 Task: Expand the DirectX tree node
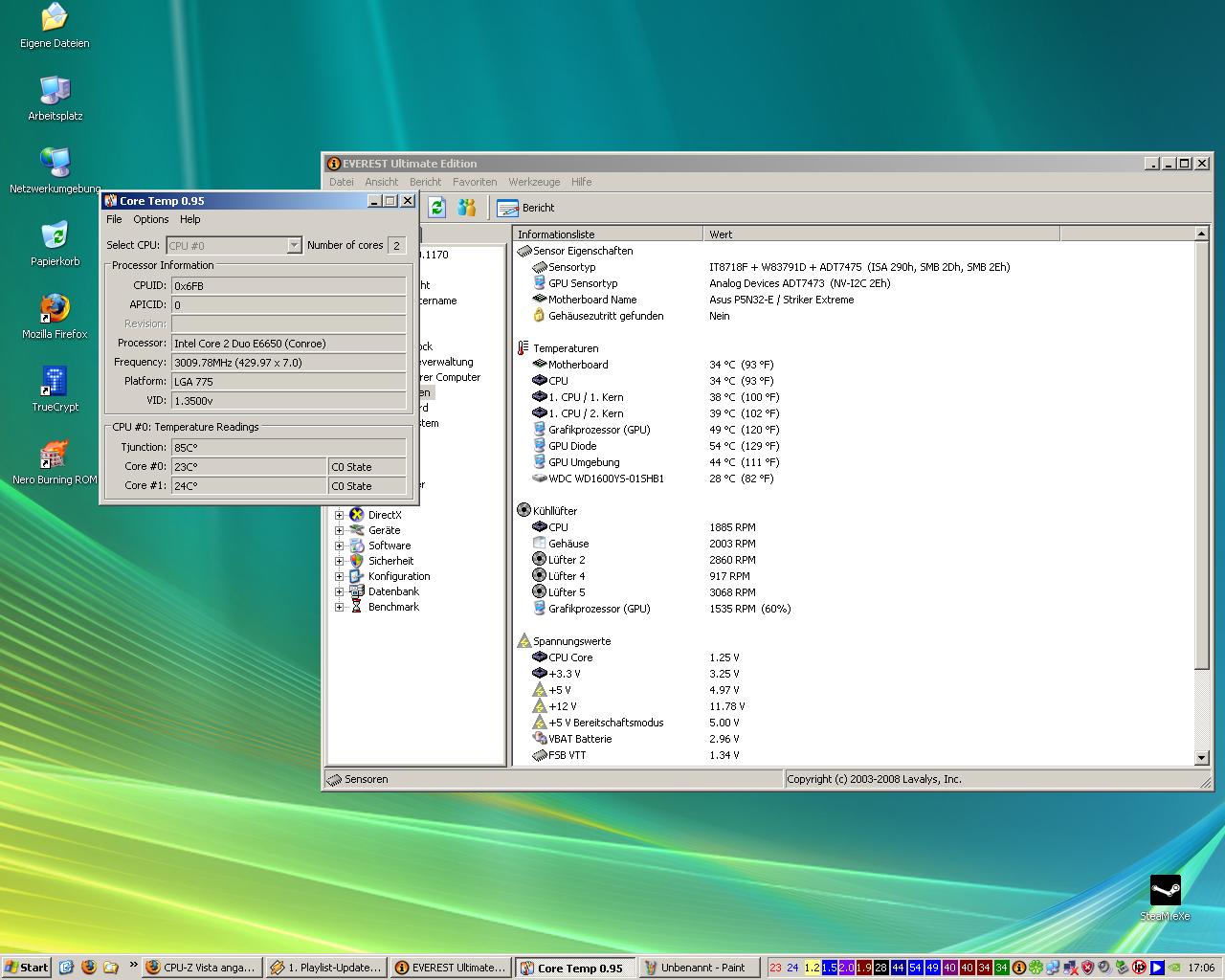[339, 515]
